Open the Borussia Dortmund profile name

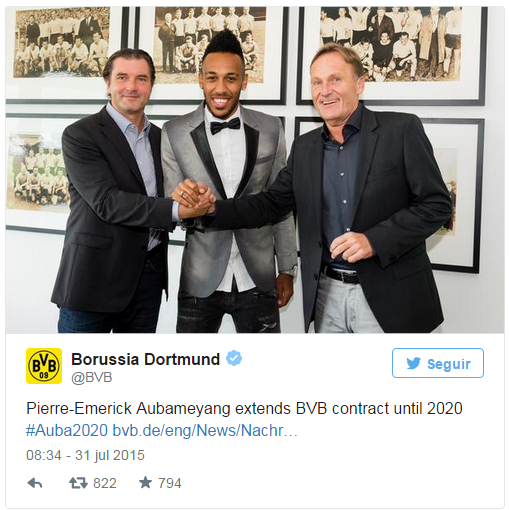coord(146,359)
